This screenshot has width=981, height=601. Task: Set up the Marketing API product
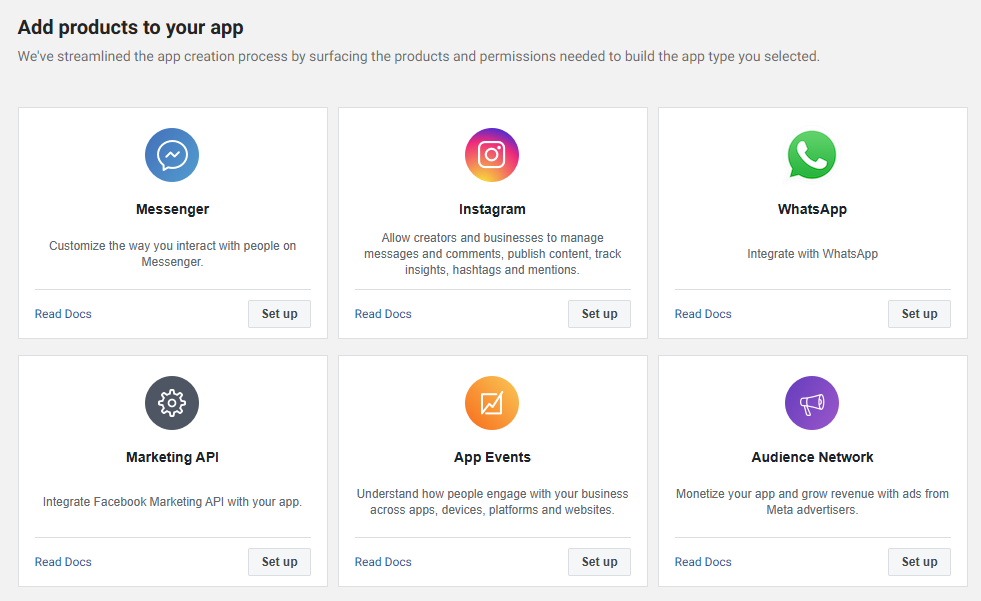point(280,562)
